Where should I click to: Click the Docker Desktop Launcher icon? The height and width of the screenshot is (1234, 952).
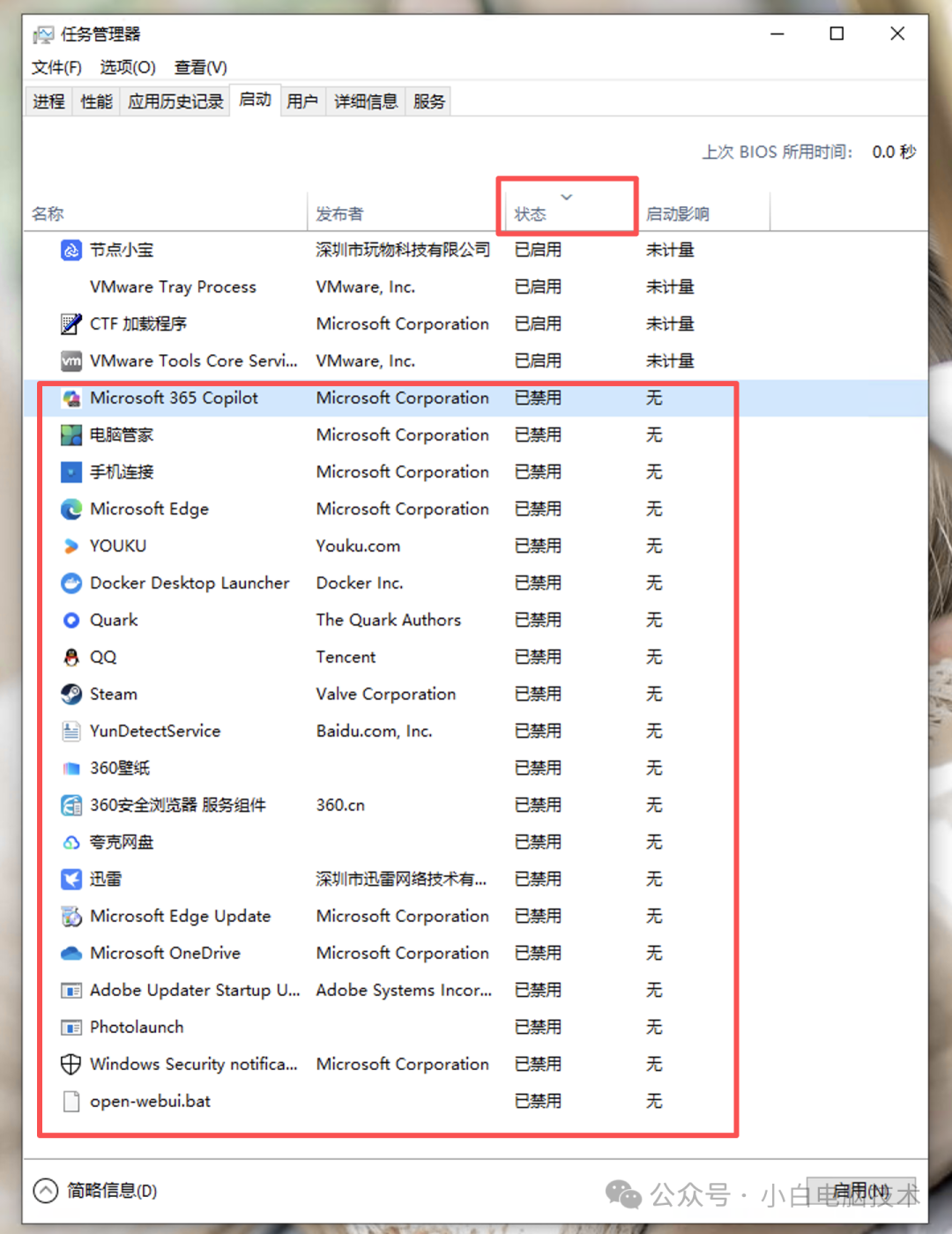71,584
